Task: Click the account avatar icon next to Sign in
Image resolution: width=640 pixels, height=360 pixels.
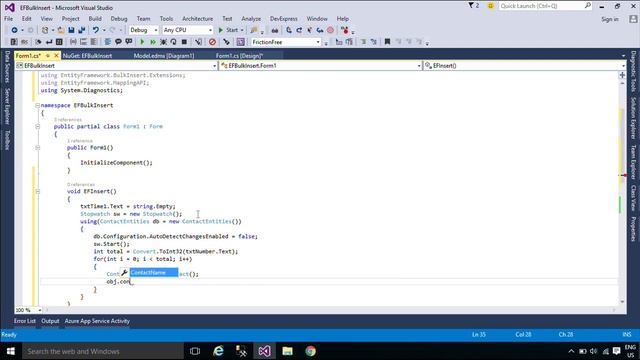Action: pos(633,19)
